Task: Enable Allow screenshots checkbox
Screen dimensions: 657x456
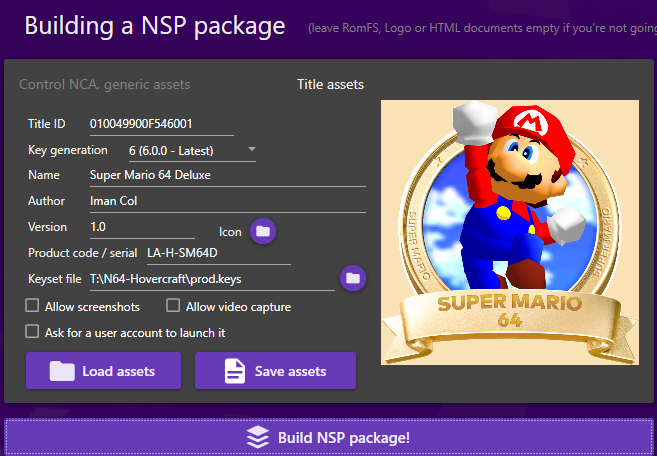Action: pyautogui.click(x=32, y=306)
